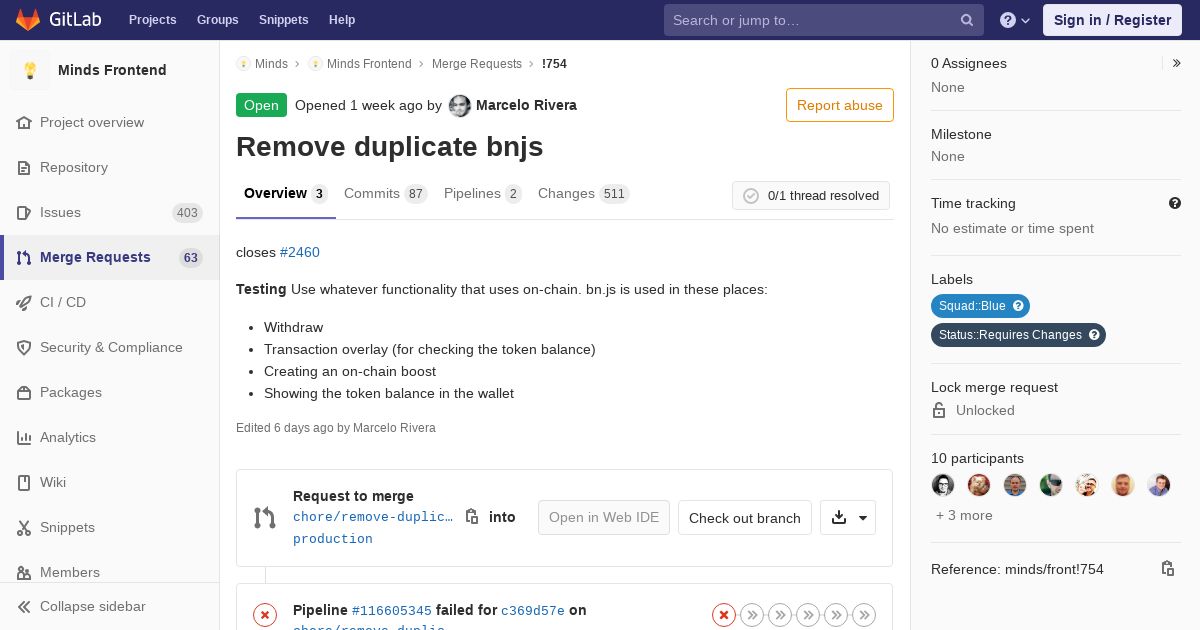The width and height of the screenshot is (1200, 630).
Task: Click the Minds Frontend project avatar
Action: click(x=30, y=70)
